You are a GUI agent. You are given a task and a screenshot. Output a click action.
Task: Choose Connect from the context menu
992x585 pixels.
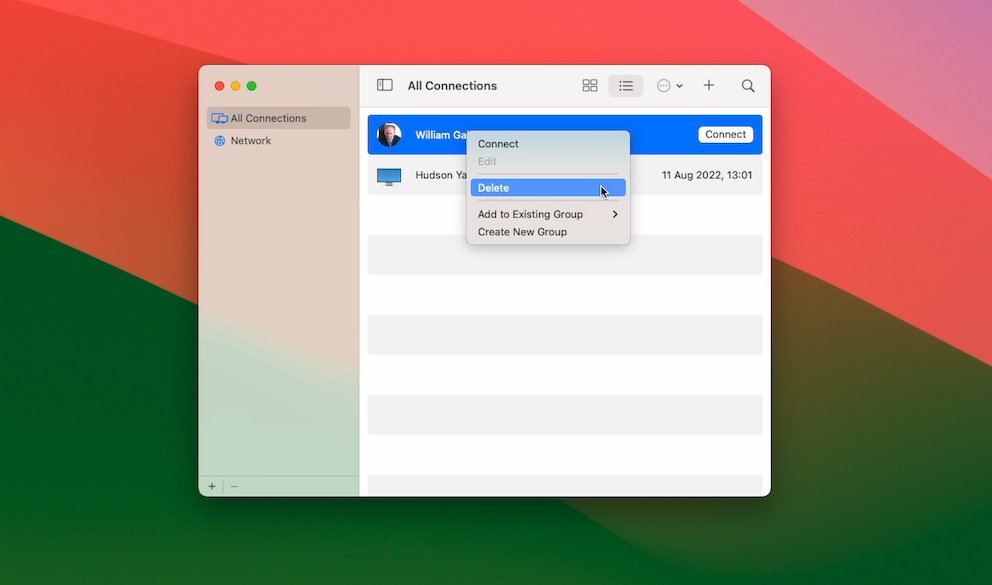[498, 144]
